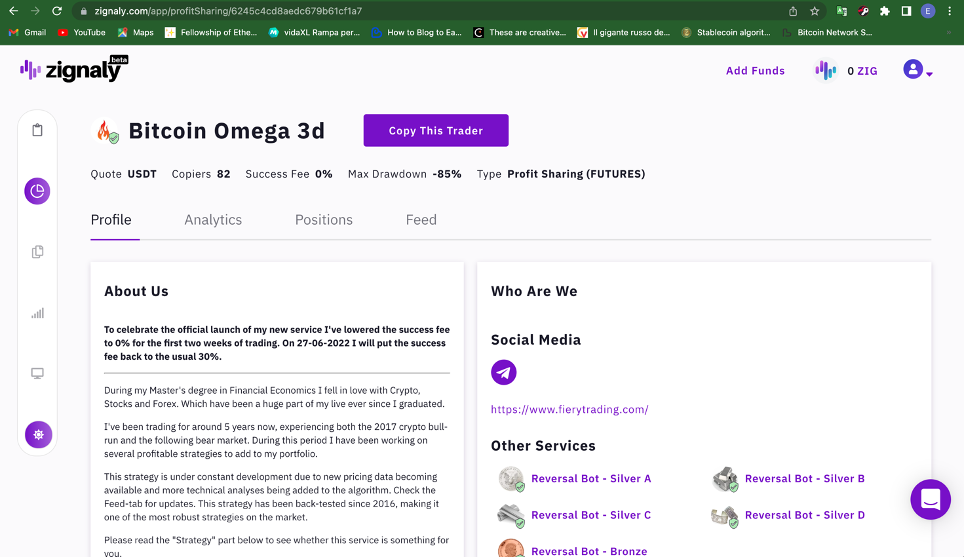The height and width of the screenshot is (558, 964).
Task: Click the 0 ZIG balance text
Action: [862, 71]
